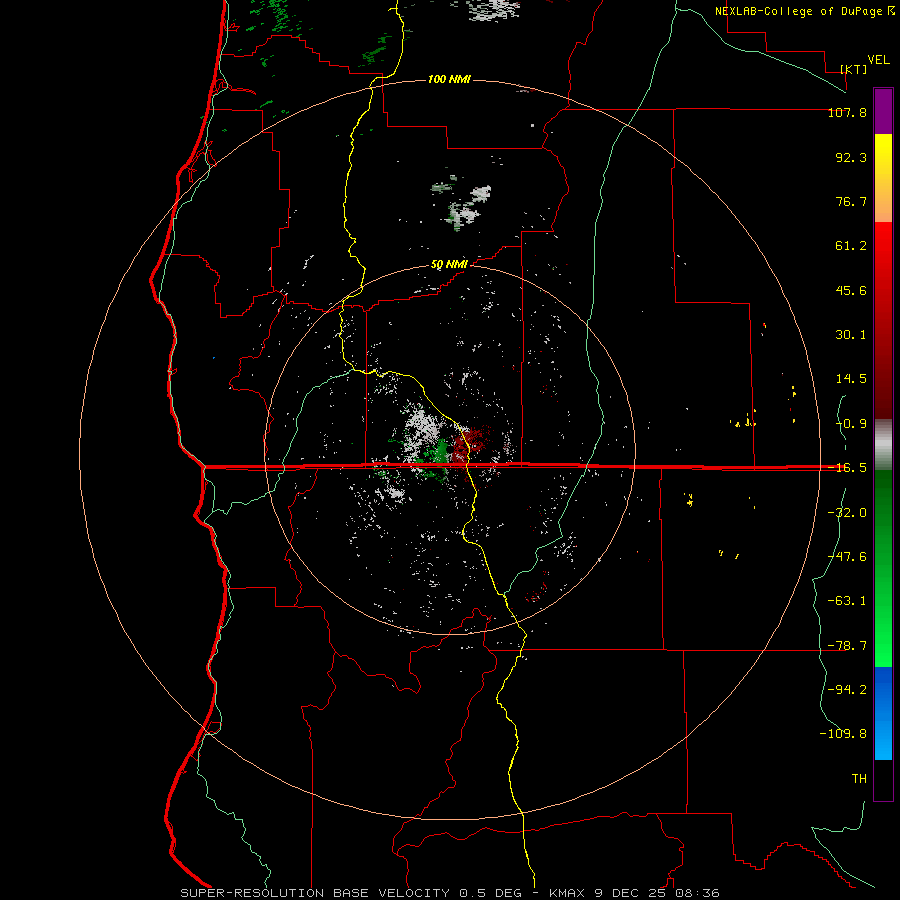The width and height of the screenshot is (900, 900).
Task: Select the -63.1 value on velocity scale
Action: [847, 601]
